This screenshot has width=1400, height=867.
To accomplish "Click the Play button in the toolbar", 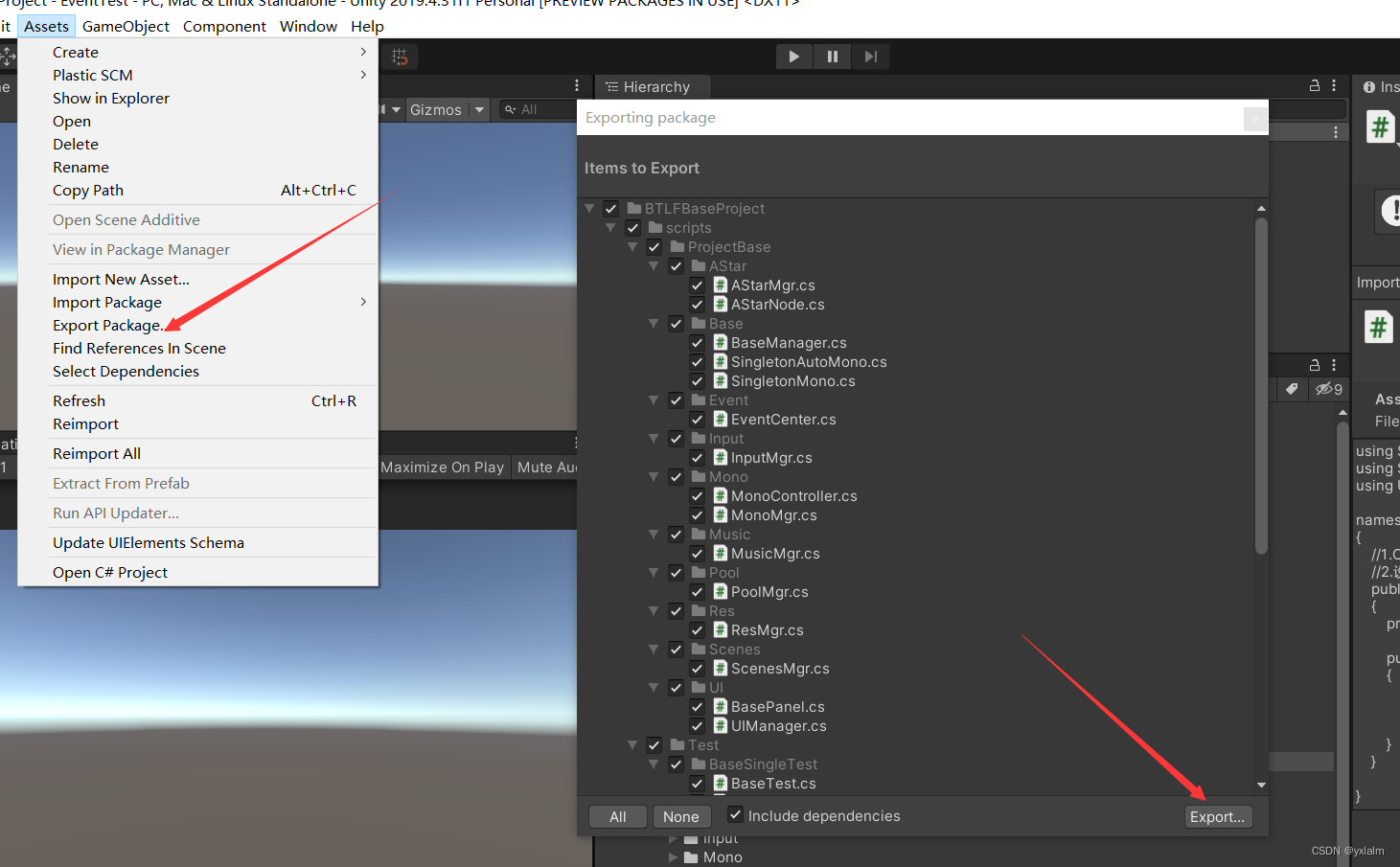I will click(793, 57).
